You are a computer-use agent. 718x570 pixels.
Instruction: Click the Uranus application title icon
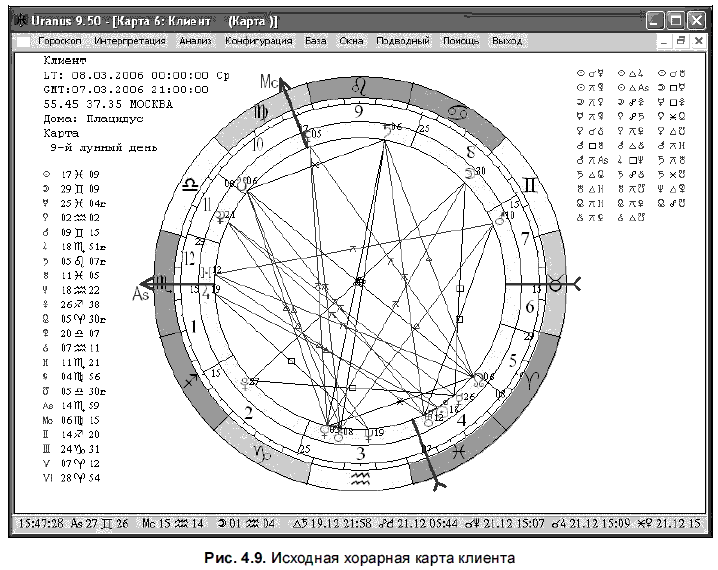pos(21,21)
